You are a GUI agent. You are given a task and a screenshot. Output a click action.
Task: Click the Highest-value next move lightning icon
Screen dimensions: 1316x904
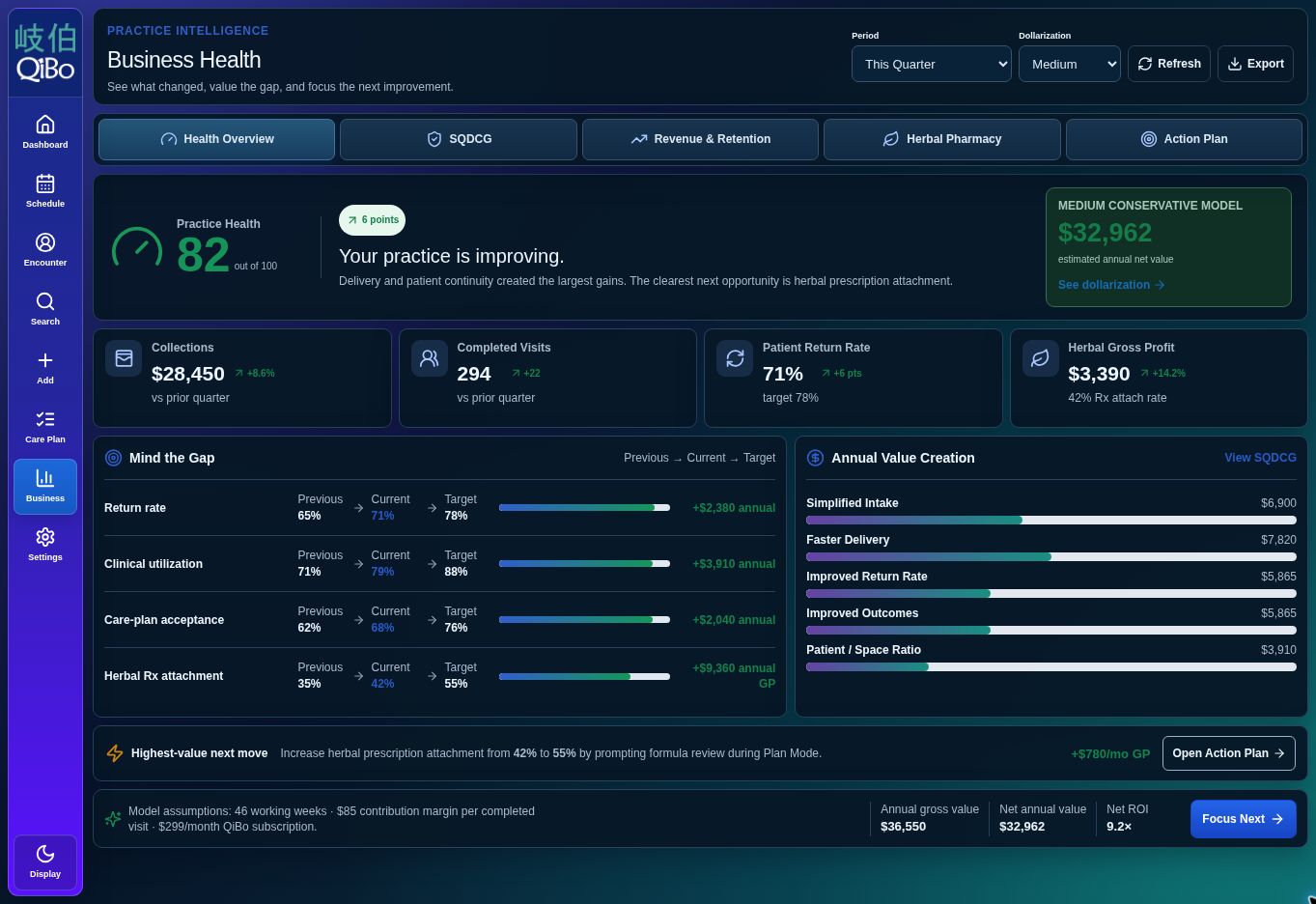pyautogui.click(x=115, y=753)
